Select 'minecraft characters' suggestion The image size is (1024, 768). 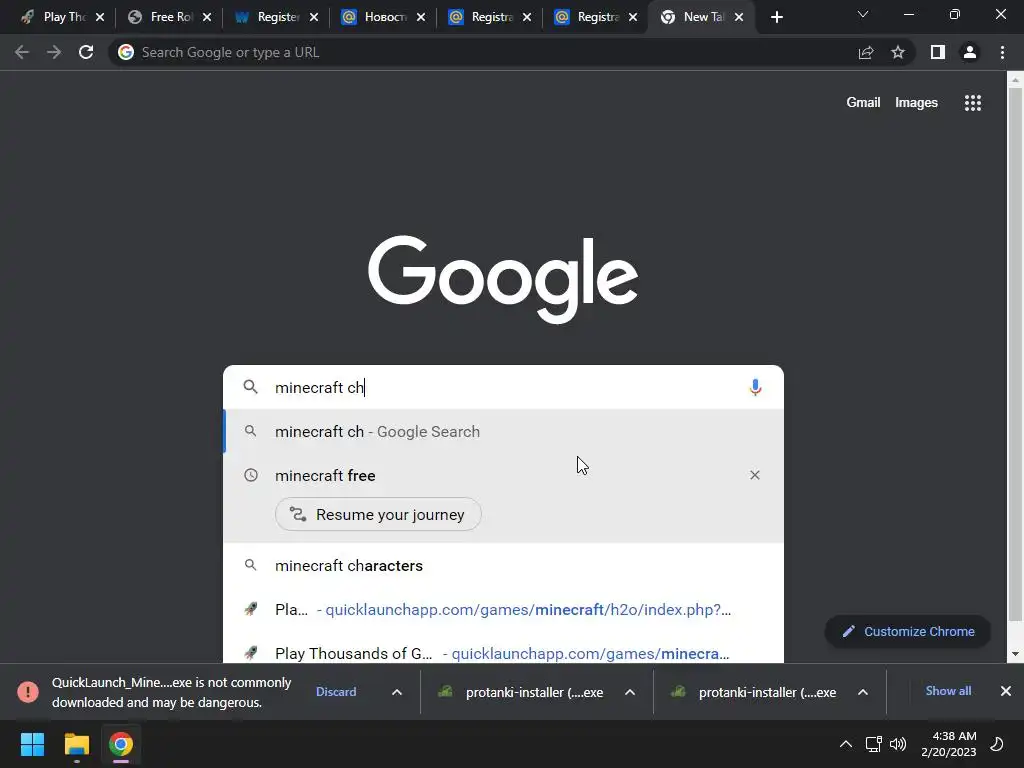pyautogui.click(x=503, y=566)
